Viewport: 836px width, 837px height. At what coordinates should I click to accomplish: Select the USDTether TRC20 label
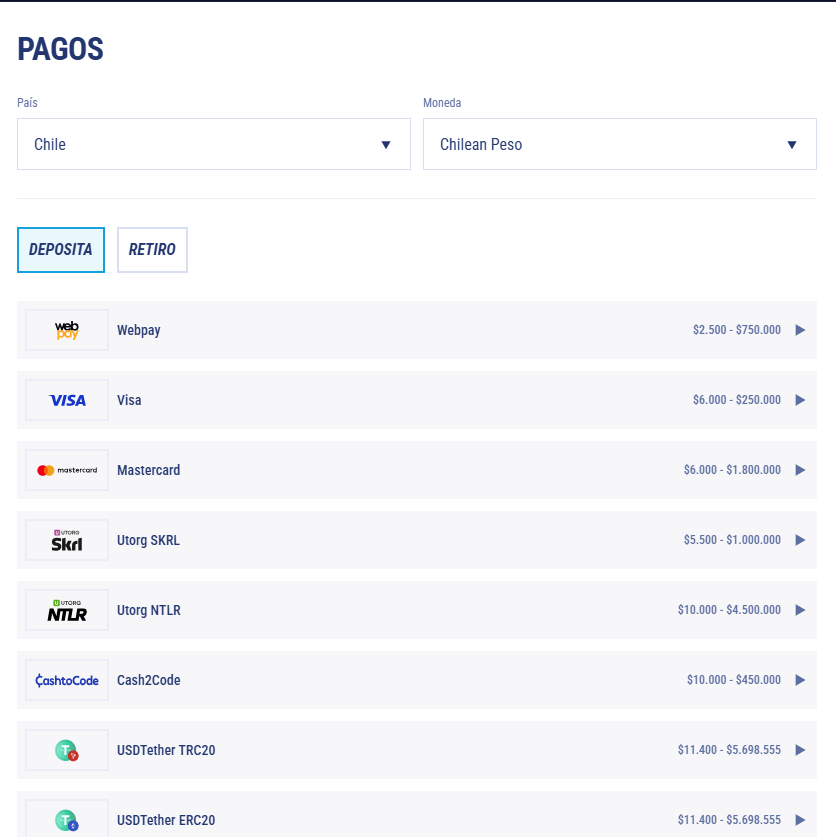(166, 750)
